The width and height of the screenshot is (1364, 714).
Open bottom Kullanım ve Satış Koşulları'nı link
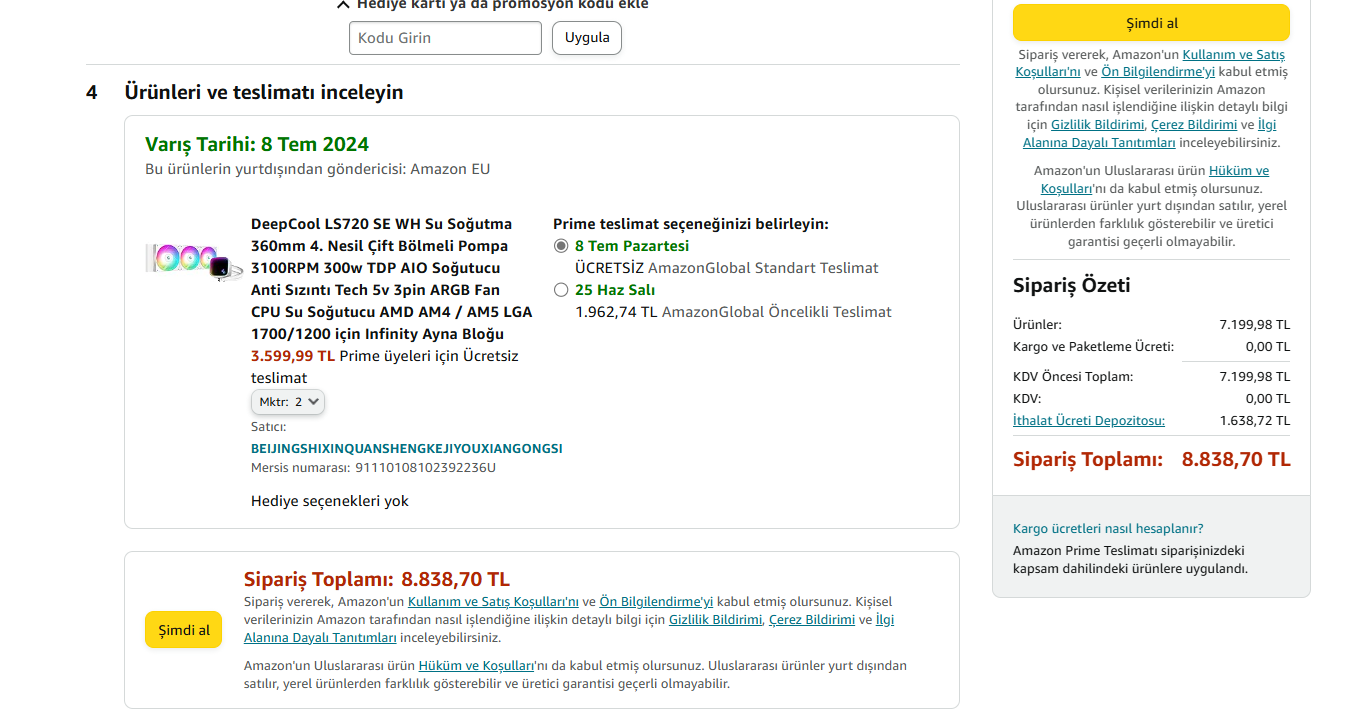point(494,602)
